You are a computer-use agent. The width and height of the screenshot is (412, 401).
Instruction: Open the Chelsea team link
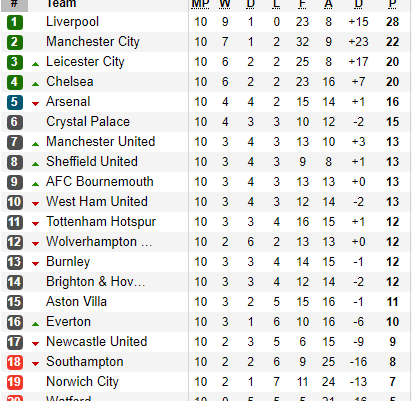70,82
